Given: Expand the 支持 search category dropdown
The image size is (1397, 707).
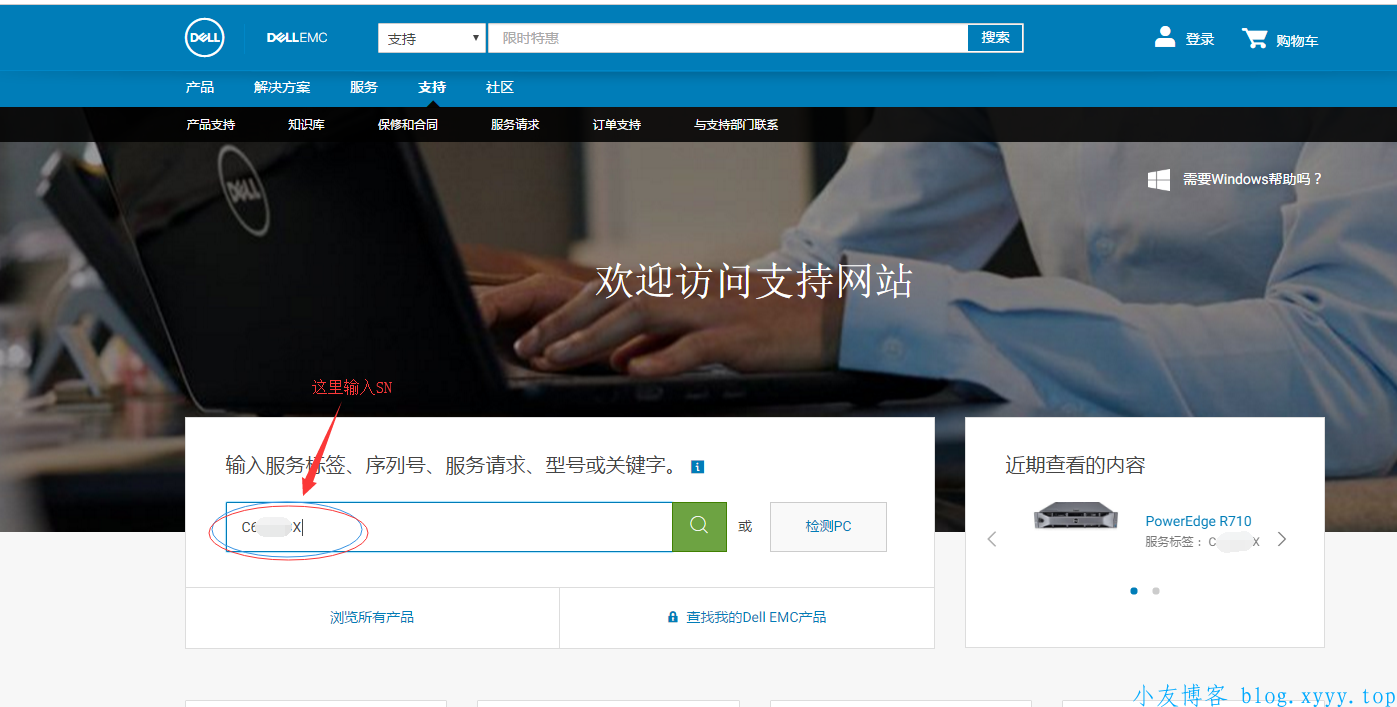Looking at the screenshot, I should (432, 39).
